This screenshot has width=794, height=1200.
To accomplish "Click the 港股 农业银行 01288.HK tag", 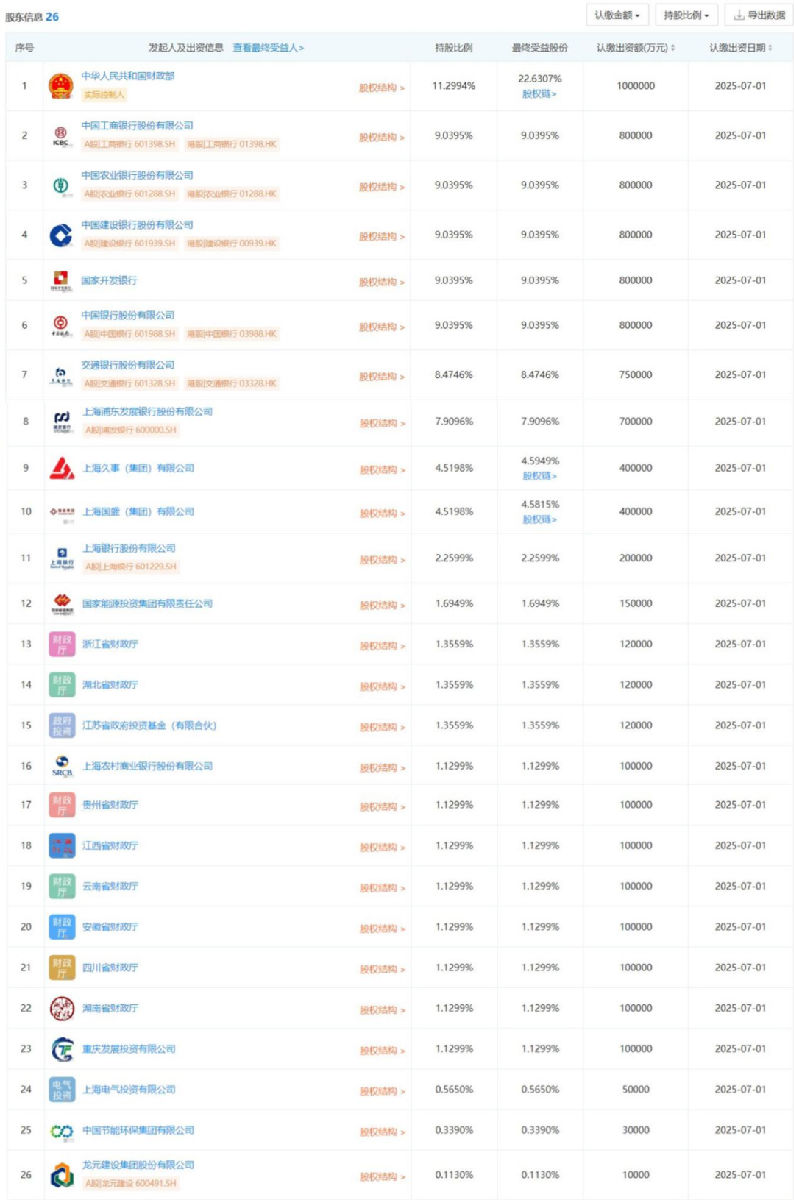I will click(231, 194).
